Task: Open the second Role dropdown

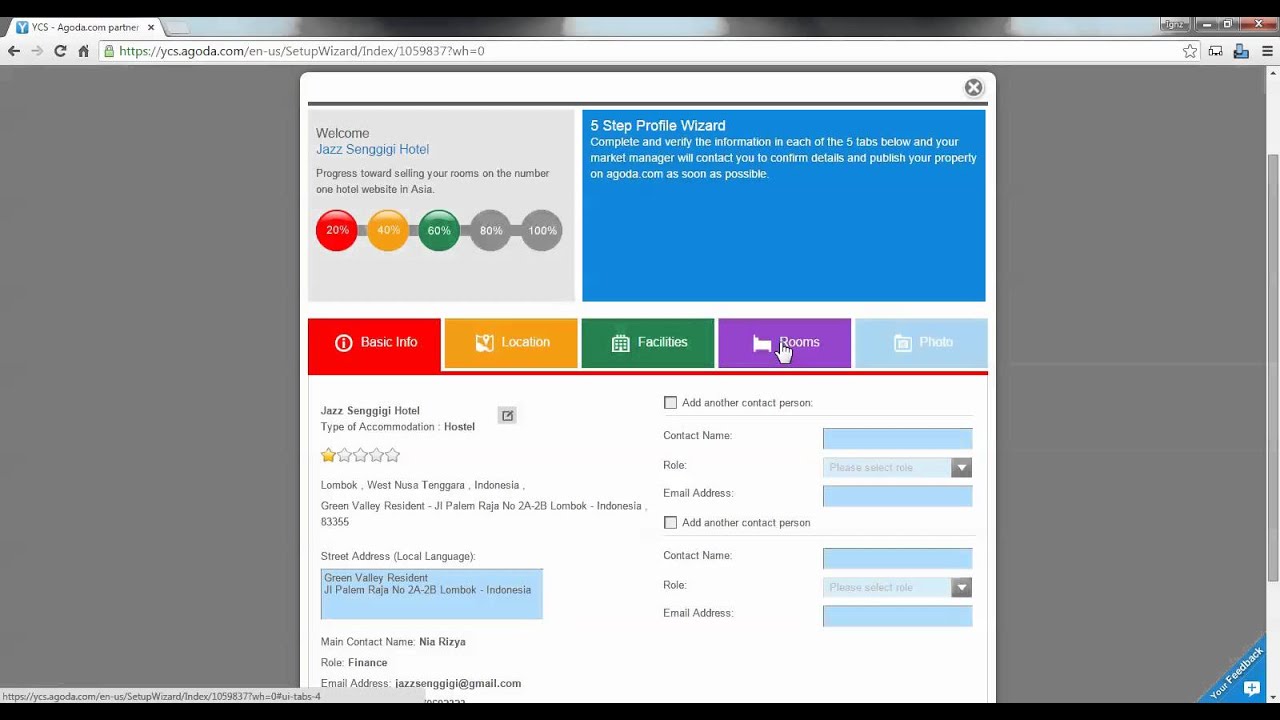Action: 897,587
